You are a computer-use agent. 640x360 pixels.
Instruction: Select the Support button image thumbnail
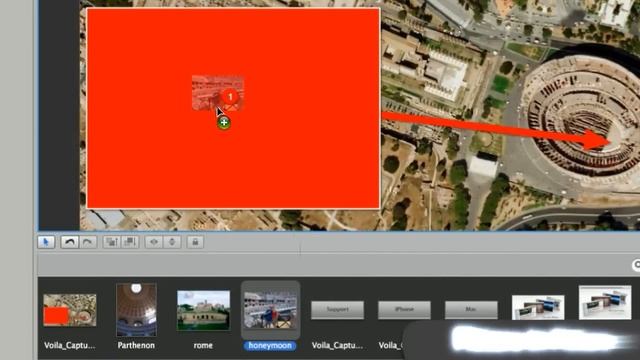click(337, 310)
